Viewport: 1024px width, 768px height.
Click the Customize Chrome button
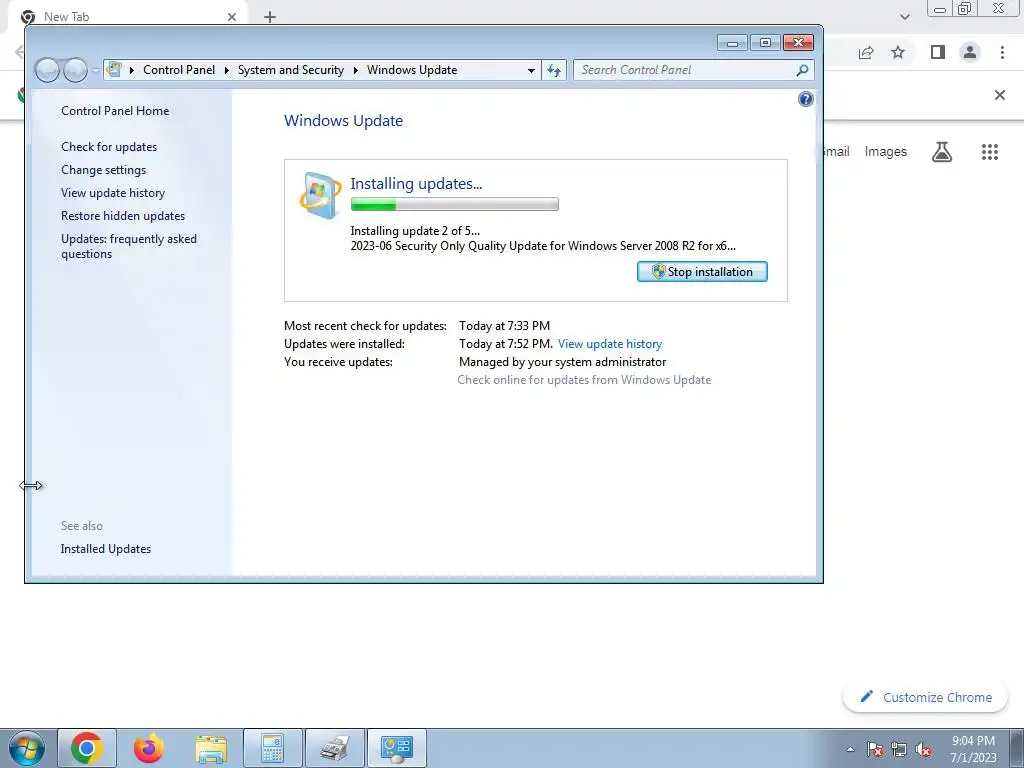click(925, 697)
